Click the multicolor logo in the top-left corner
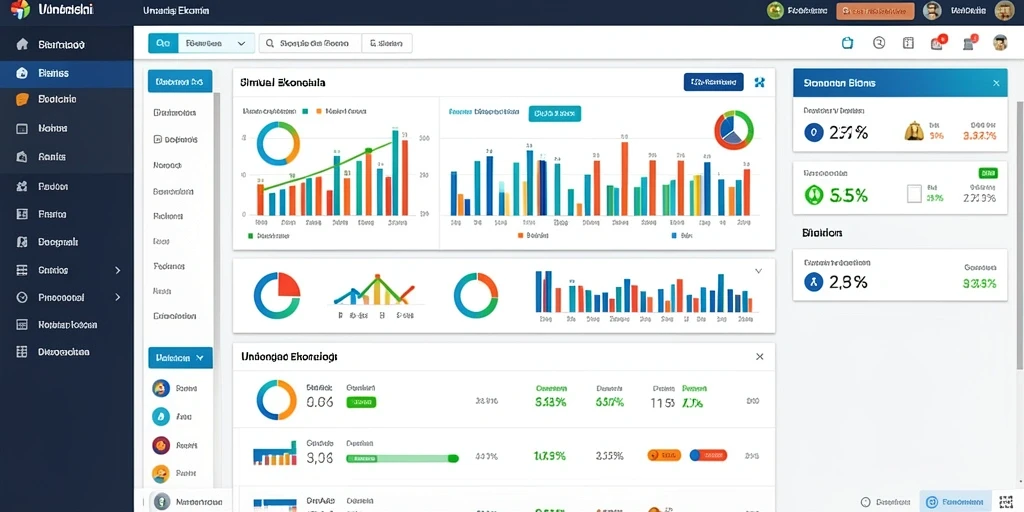This screenshot has height=512, width=1024. pyautogui.click(x=21, y=10)
